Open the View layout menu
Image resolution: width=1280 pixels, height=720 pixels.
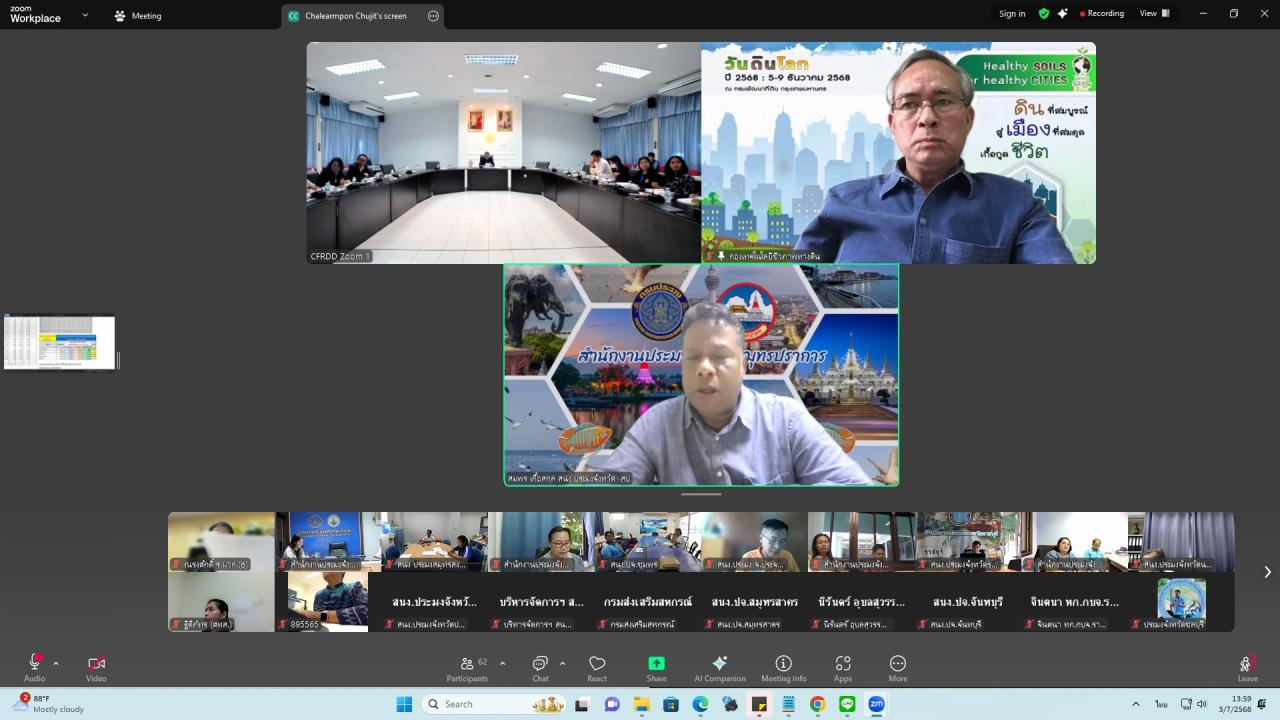[1154, 14]
